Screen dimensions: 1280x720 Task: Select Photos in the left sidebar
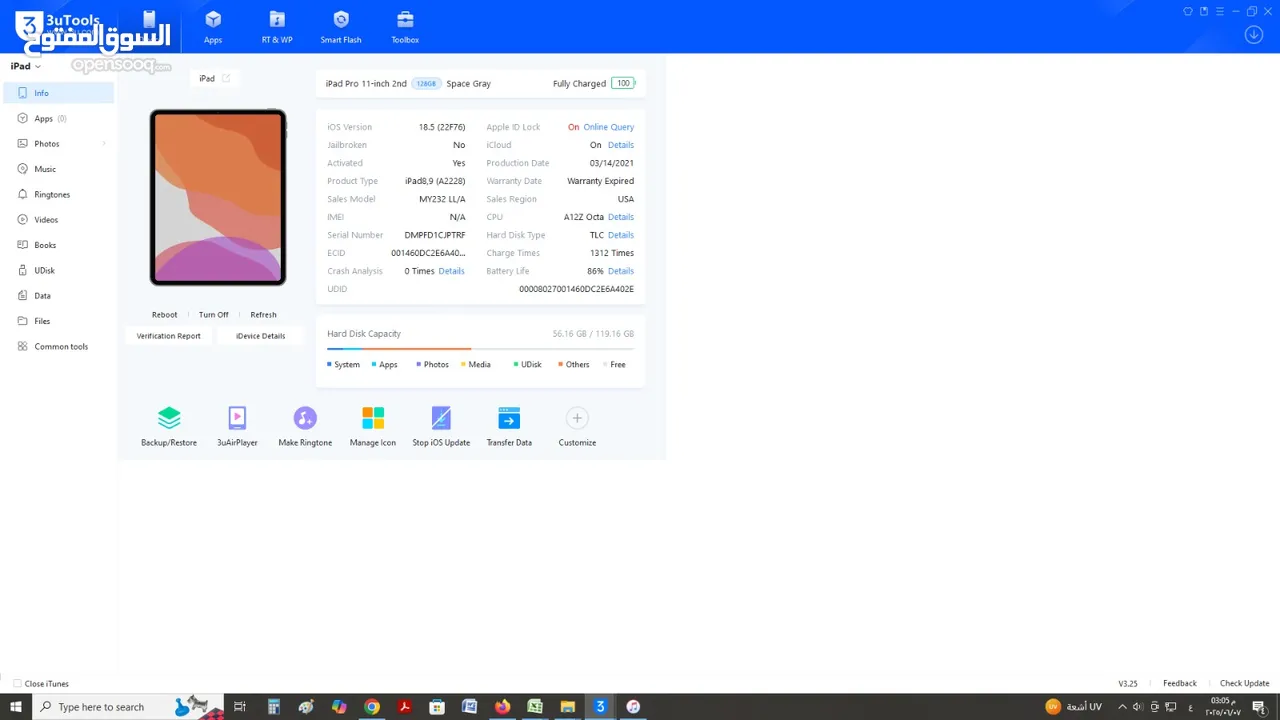[58, 144]
